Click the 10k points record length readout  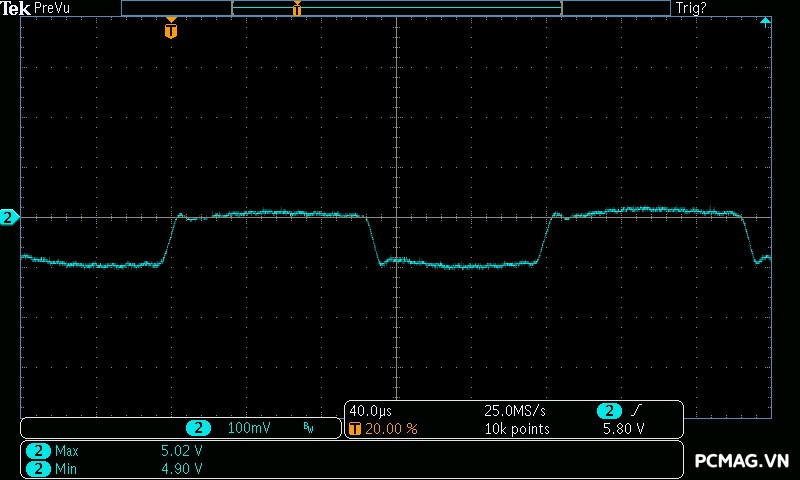click(517, 428)
